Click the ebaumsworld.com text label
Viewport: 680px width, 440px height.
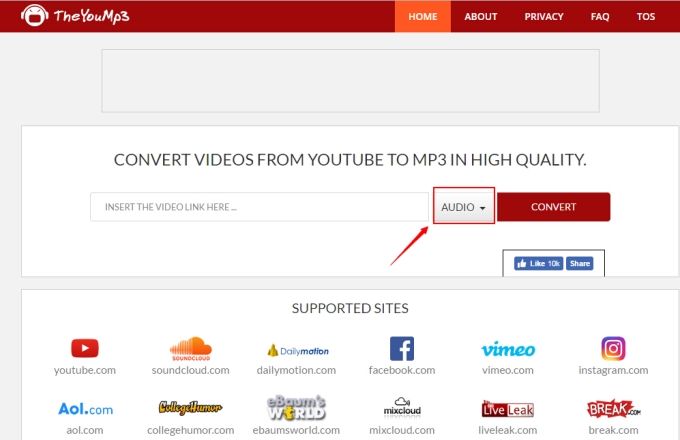tap(296, 430)
